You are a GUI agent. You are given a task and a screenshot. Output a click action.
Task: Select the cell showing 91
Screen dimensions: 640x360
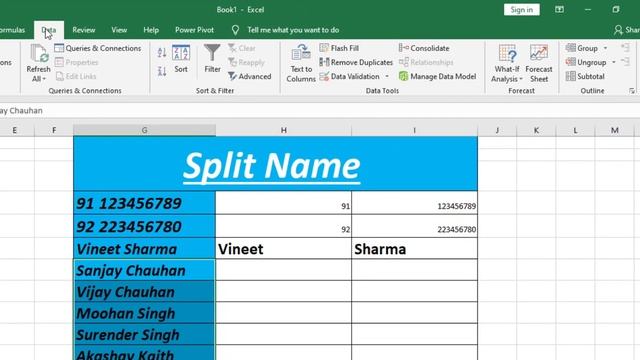283,203
